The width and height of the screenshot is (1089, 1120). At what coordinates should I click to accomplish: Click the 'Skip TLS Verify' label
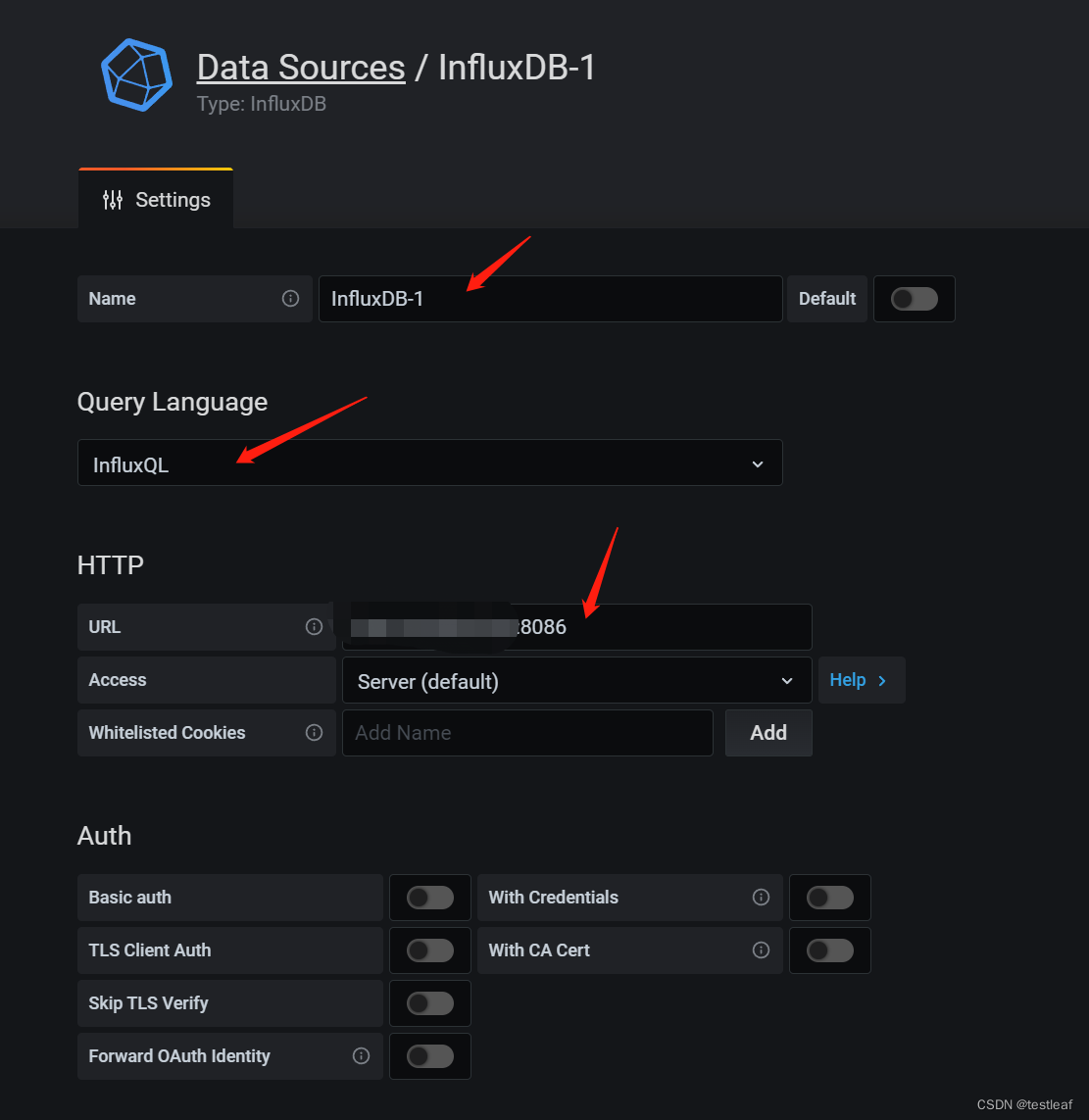coord(148,1003)
